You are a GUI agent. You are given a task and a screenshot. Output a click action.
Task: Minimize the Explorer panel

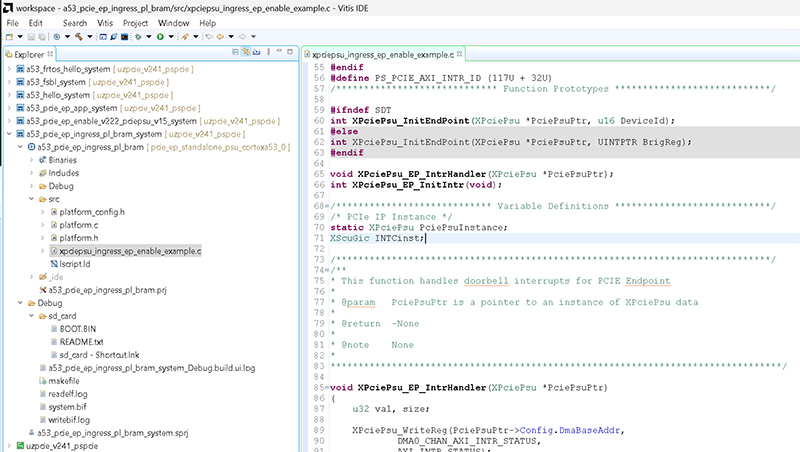coord(279,51)
